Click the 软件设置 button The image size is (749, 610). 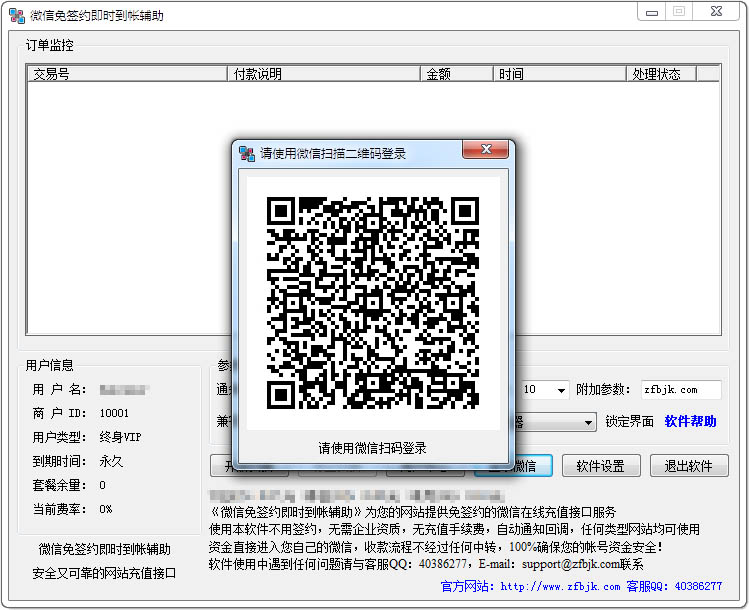point(601,466)
